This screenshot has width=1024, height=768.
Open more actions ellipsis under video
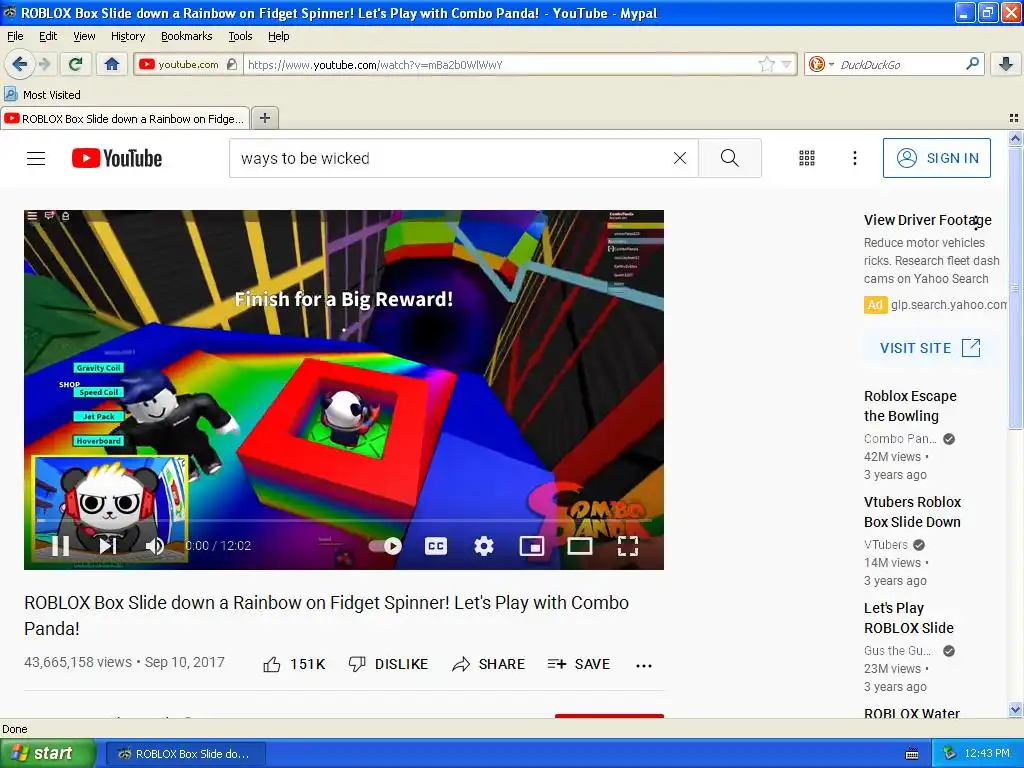click(x=644, y=665)
